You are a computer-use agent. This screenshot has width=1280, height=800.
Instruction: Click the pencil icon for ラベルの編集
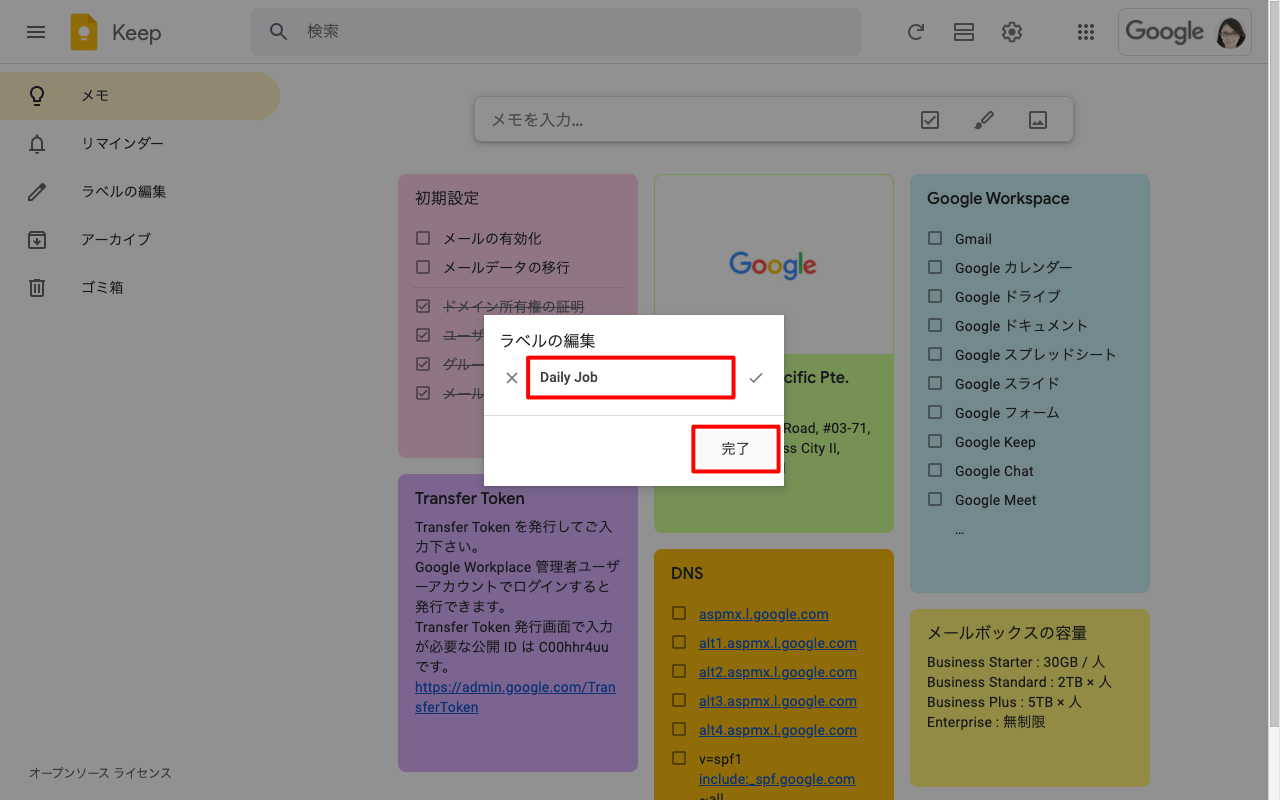coord(37,192)
